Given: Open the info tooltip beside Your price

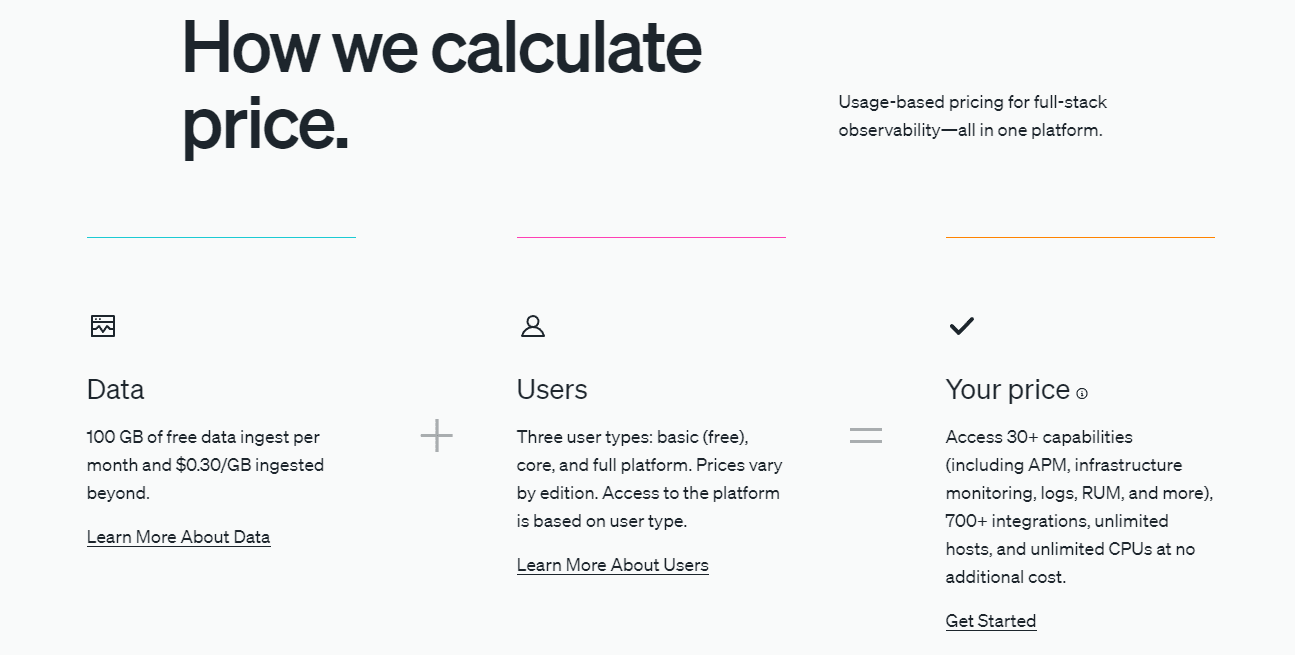Looking at the screenshot, I should 1082,393.
